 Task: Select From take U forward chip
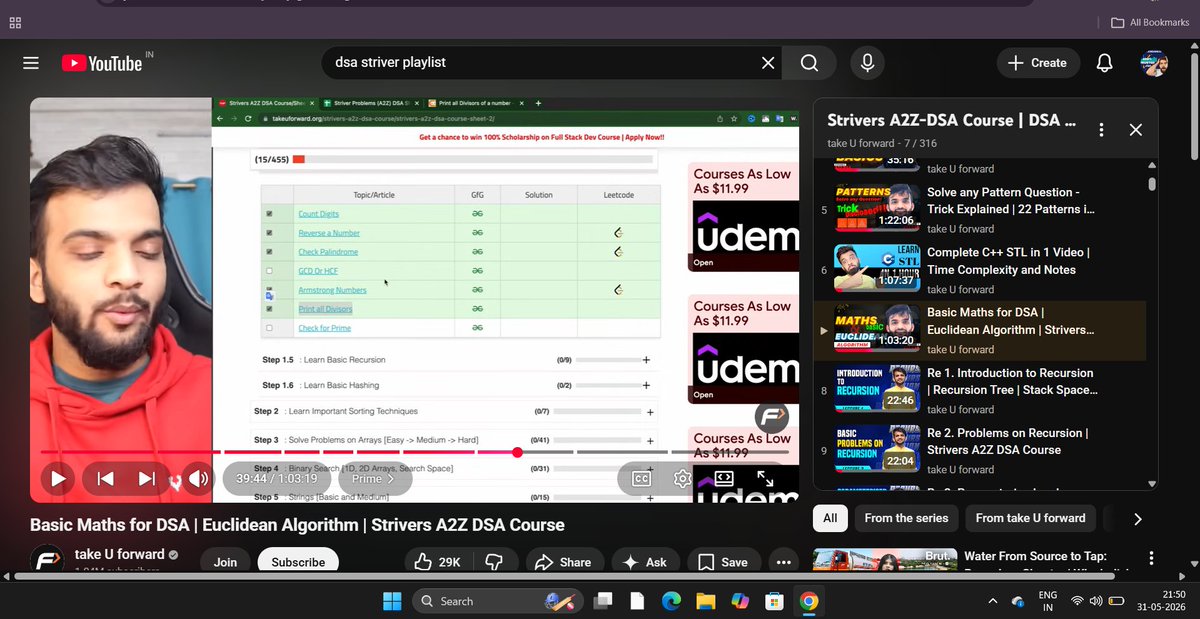click(x=1030, y=518)
